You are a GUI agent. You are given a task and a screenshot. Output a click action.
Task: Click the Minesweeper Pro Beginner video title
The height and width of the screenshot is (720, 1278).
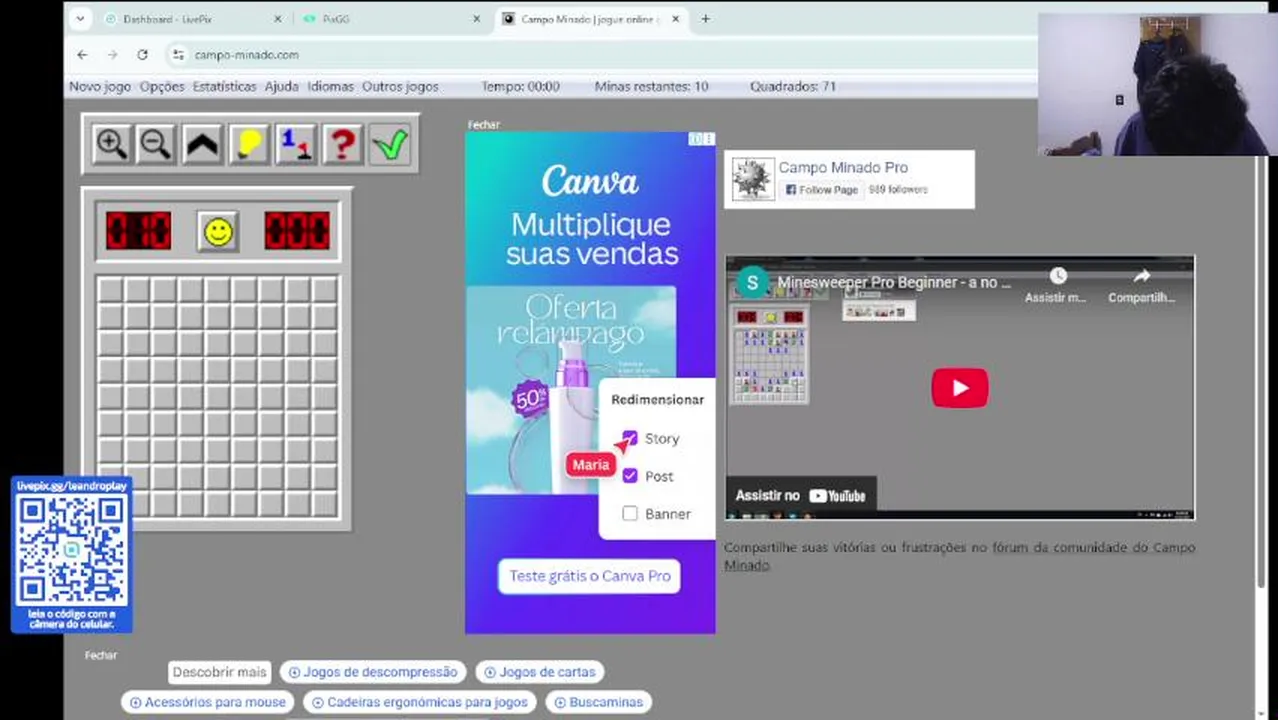[894, 283]
